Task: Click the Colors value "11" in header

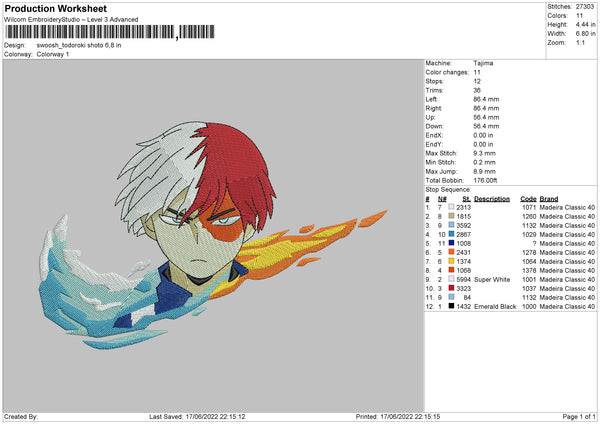Action: [579, 16]
